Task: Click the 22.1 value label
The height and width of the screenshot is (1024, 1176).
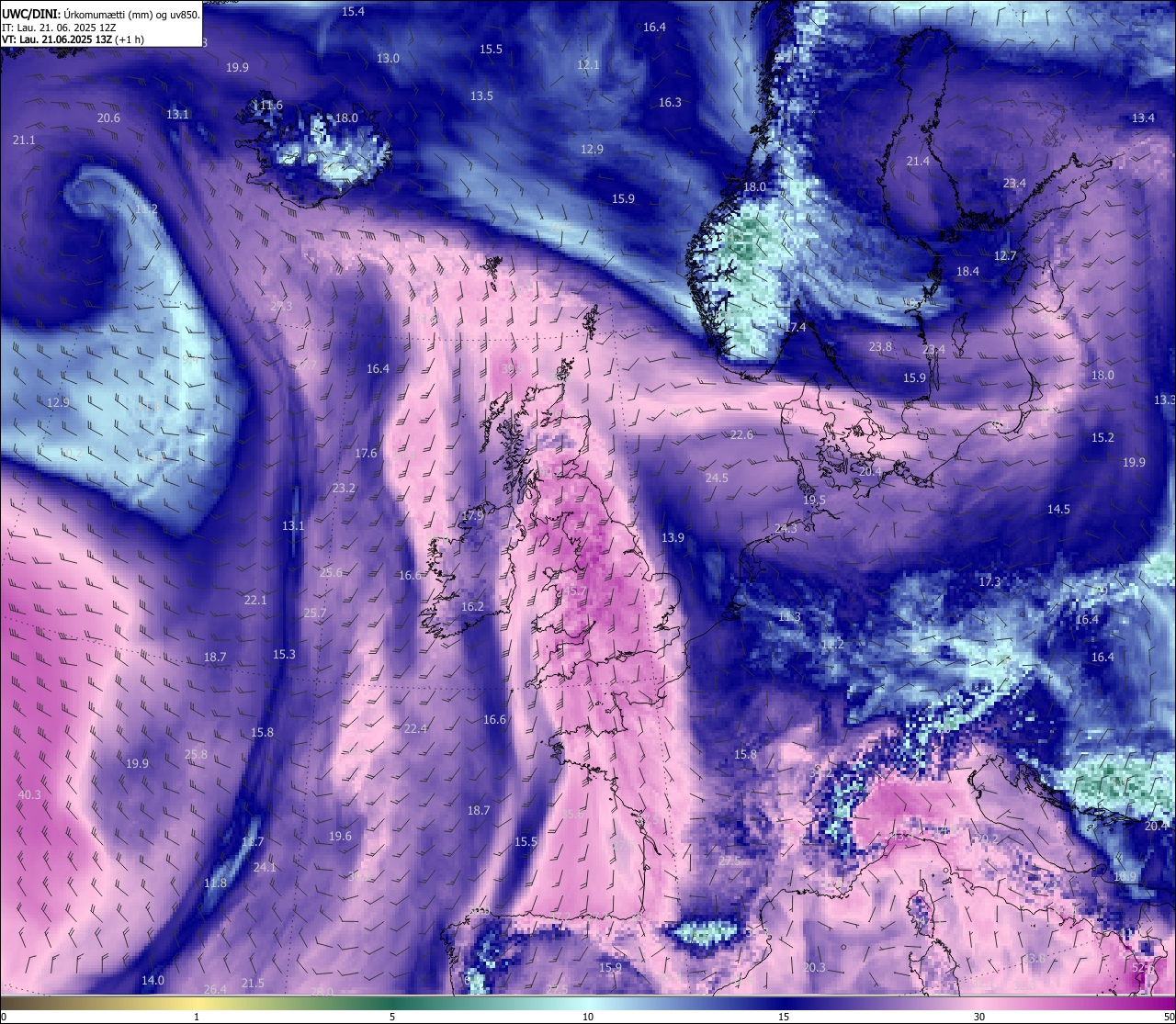Action: pos(255,600)
